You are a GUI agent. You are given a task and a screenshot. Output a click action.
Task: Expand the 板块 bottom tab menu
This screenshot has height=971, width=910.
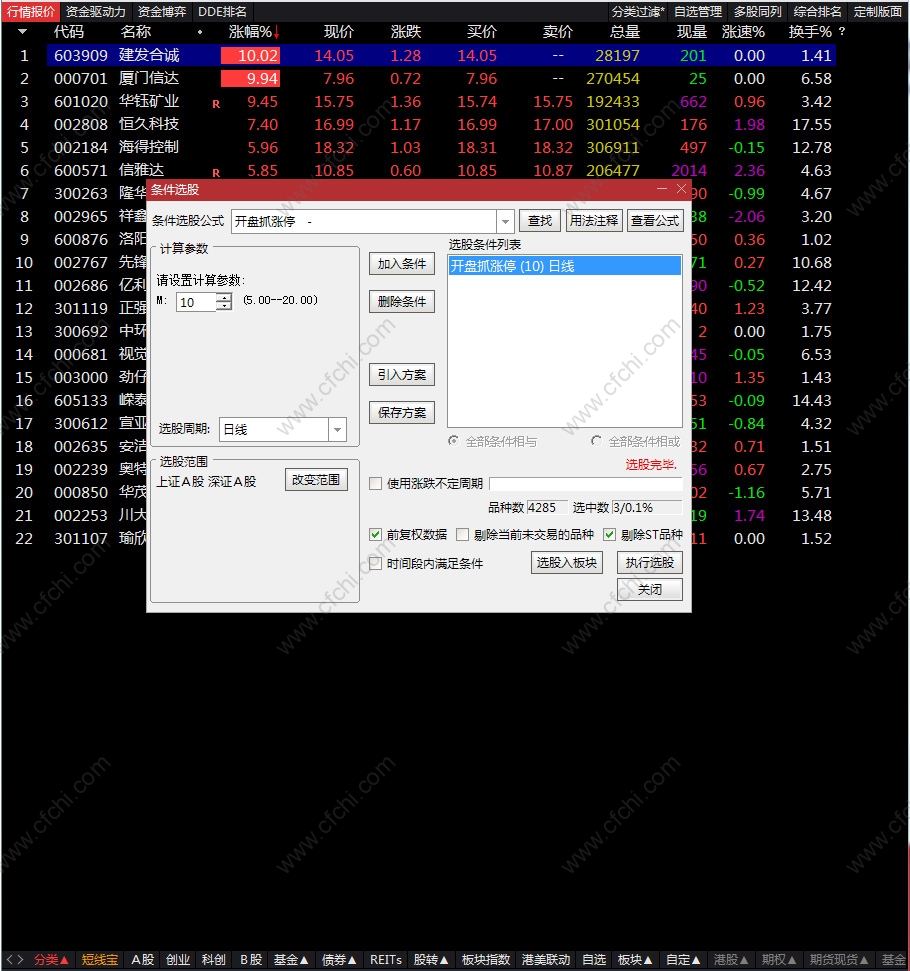click(635, 960)
